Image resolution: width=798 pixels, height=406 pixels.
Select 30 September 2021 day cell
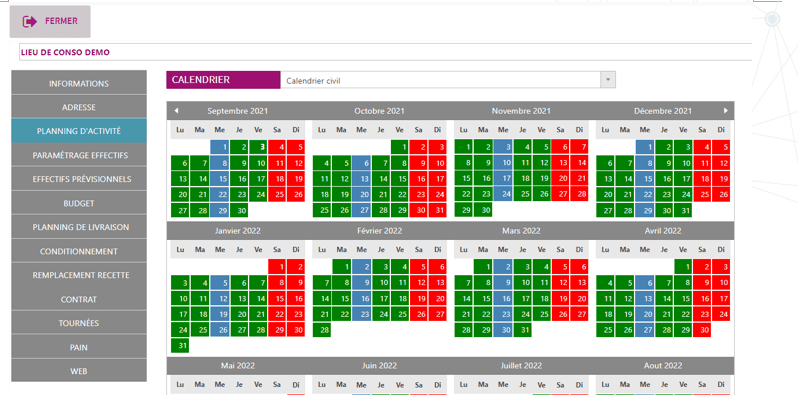pyautogui.click(x=239, y=211)
